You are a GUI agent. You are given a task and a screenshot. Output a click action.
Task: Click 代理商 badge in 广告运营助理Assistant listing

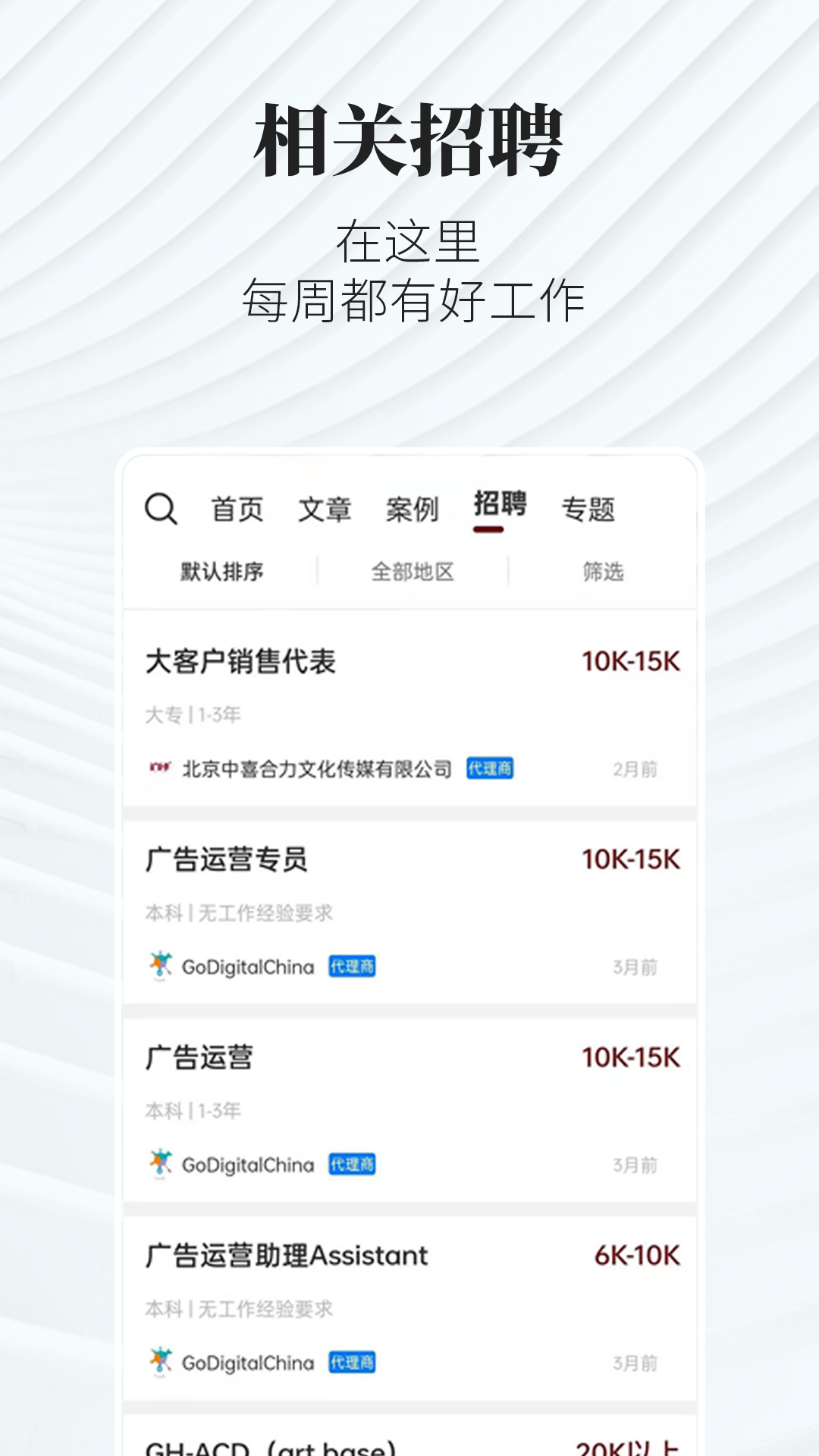tap(352, 1362)
